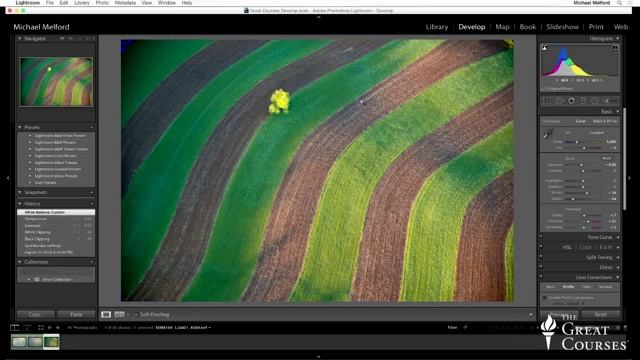Toggle highlight clipping indicator in histogram
This screenshot has width=640, height=360.
pyautogui.click(x=615, y=48)
